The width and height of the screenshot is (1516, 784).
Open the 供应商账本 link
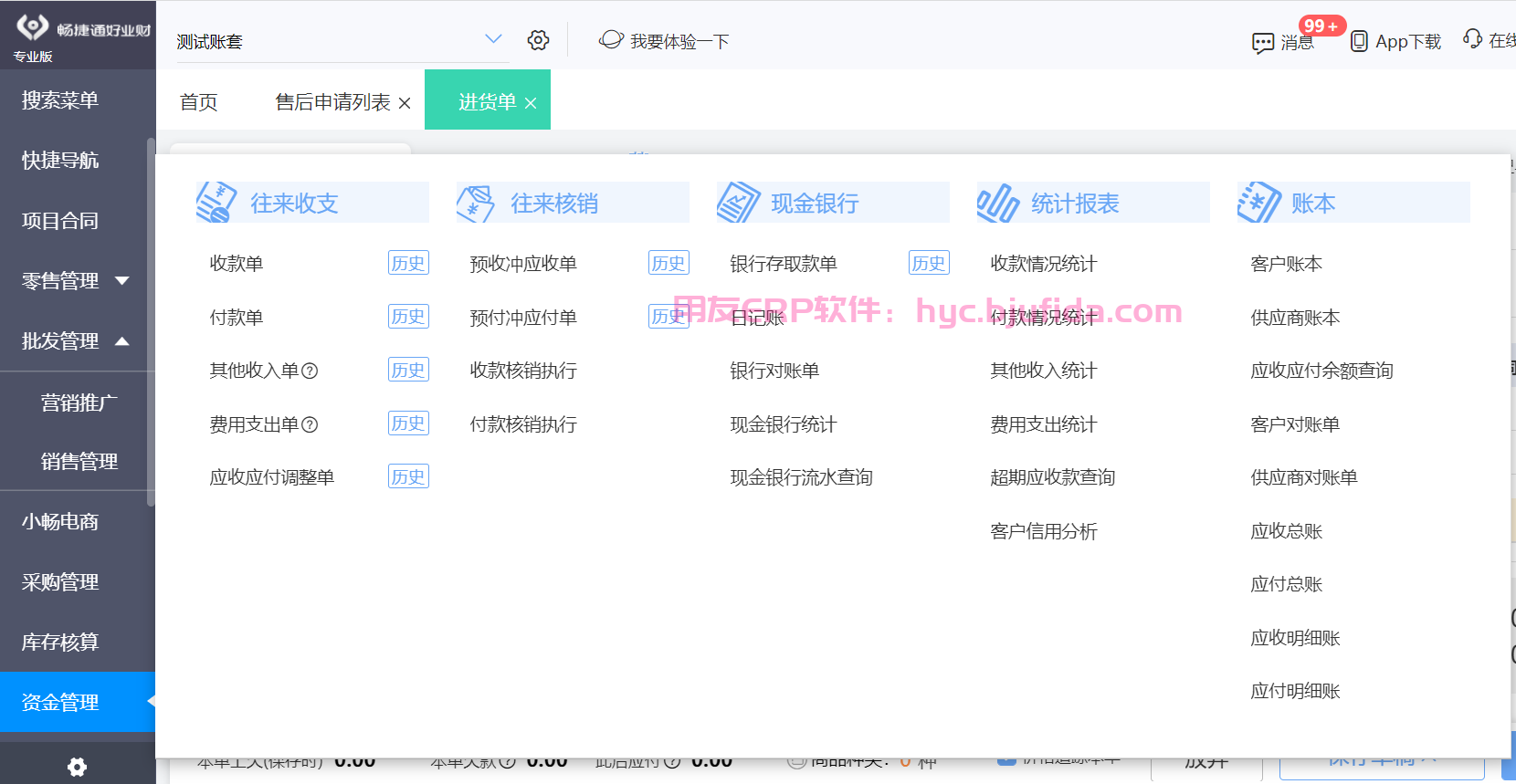coord(1295,318)
